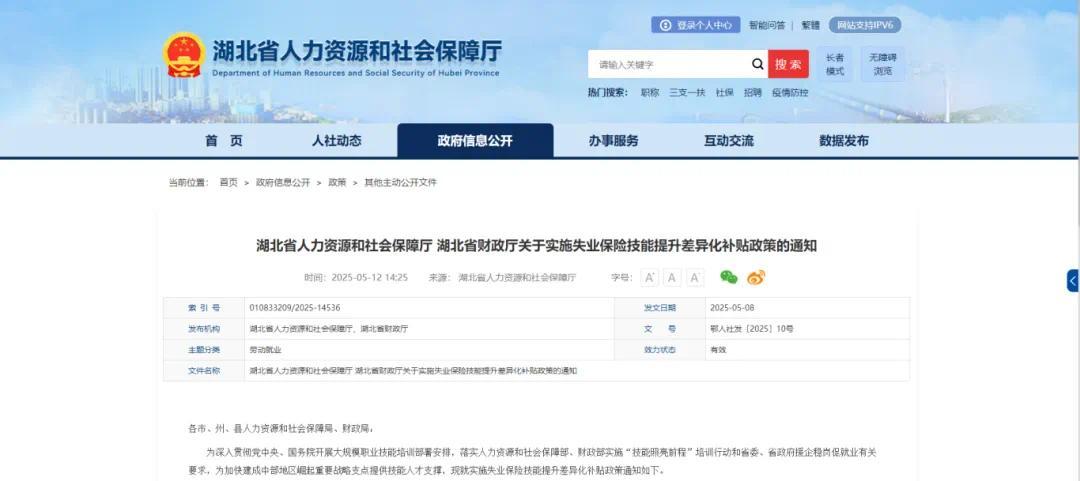The height and width of the screenshot is (481, 1080).
Task: Click the 文号 label cell
Action: (660, 329)
